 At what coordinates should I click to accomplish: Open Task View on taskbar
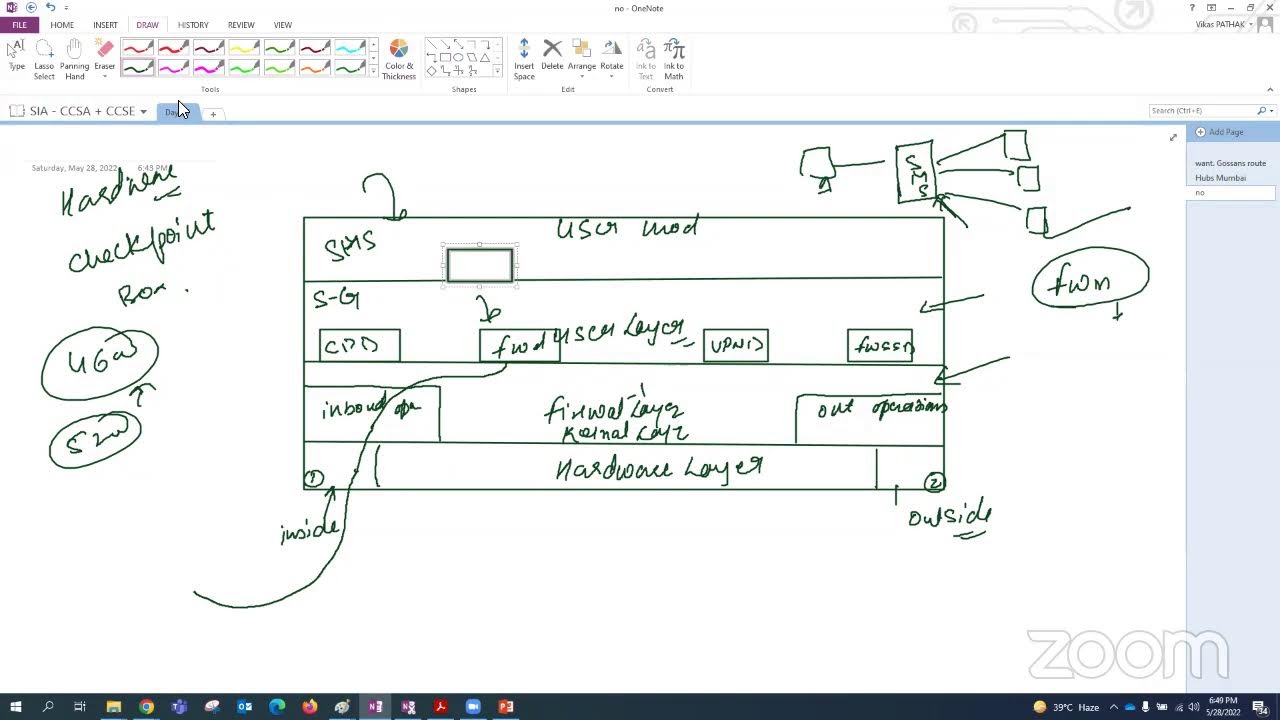click(x=80, y=707)
